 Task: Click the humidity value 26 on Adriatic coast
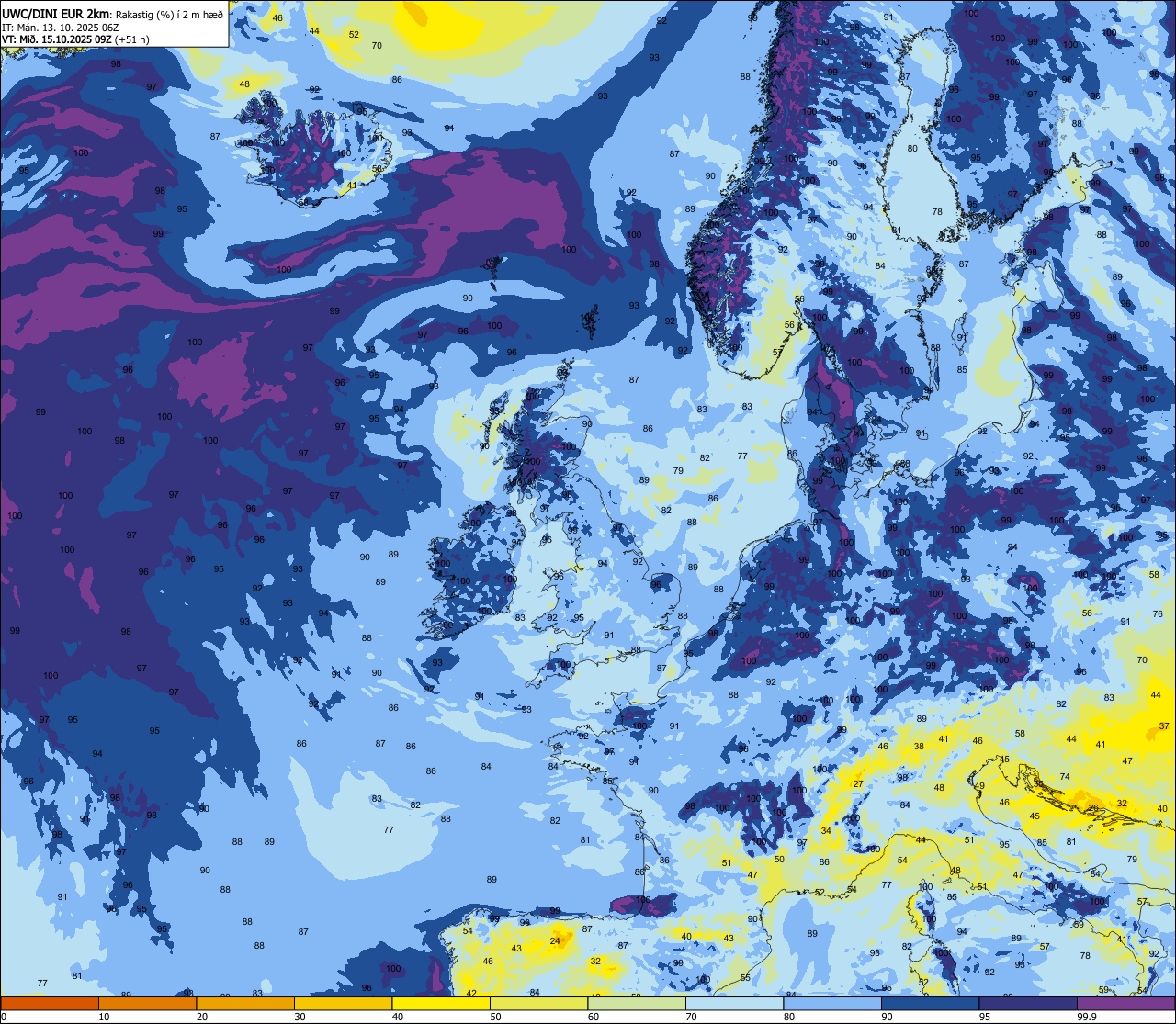[x=1093, y=808]
